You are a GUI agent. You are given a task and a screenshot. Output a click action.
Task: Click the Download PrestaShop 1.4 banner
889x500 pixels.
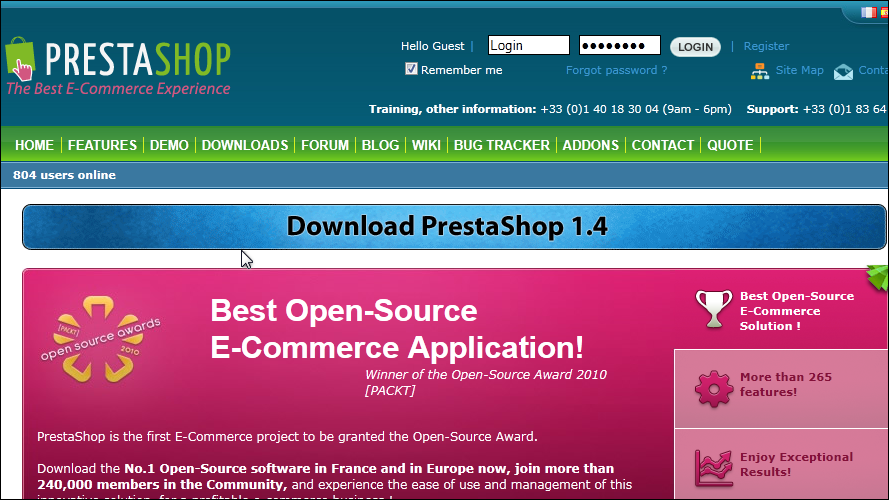(454, 227)
